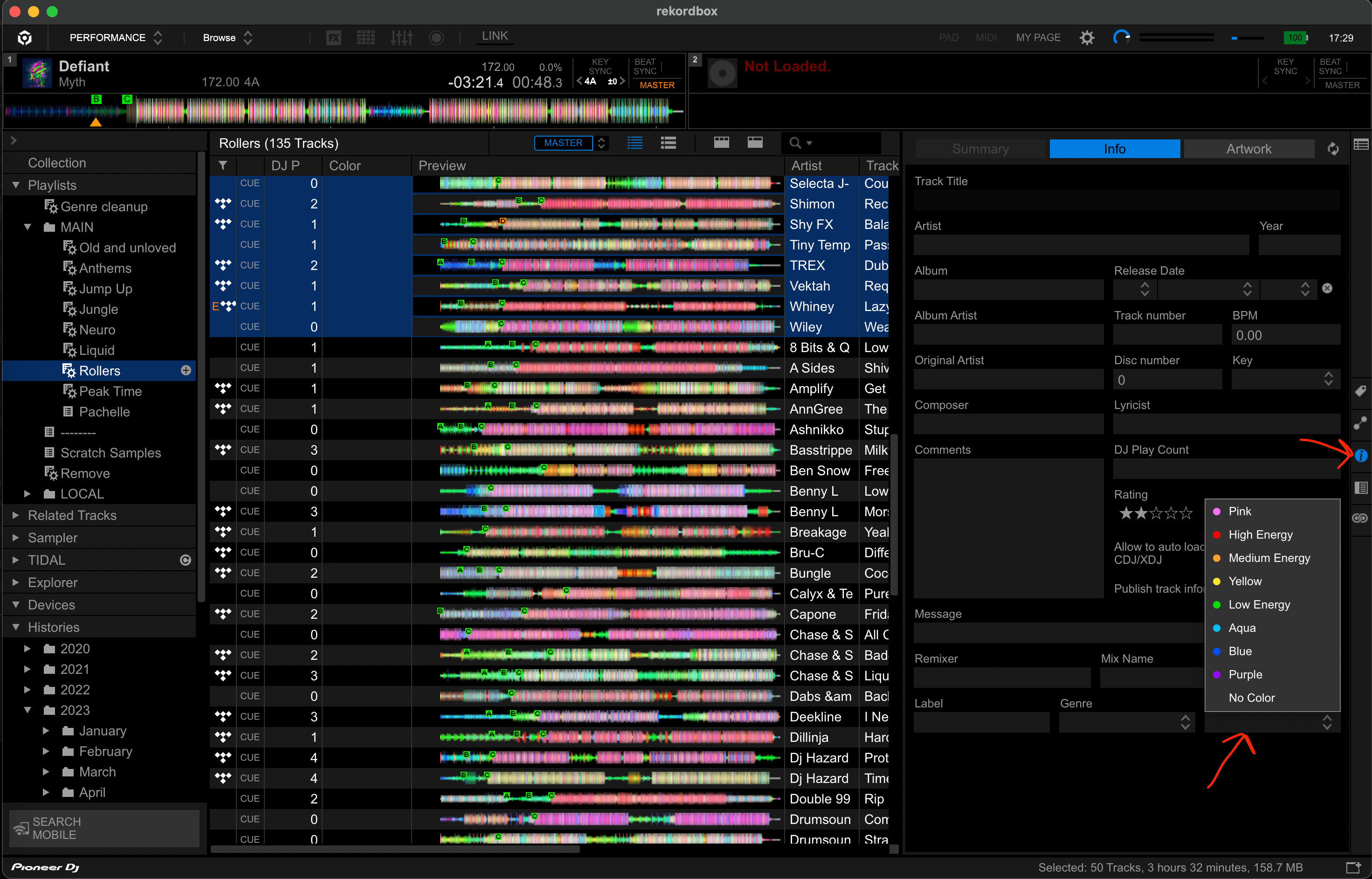This screenshot has height=879, width=1372.
Task: Open the sub browser window icon
Action: pyautogui.click(x=1361, y=145)
